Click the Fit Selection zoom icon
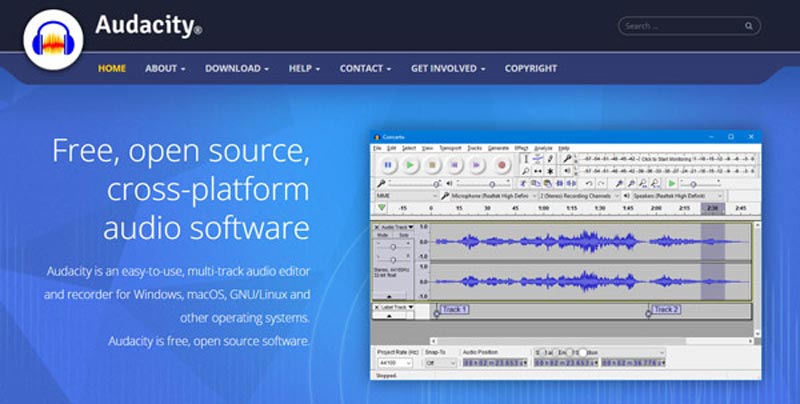The image size is (800, 404). [643, 184]
